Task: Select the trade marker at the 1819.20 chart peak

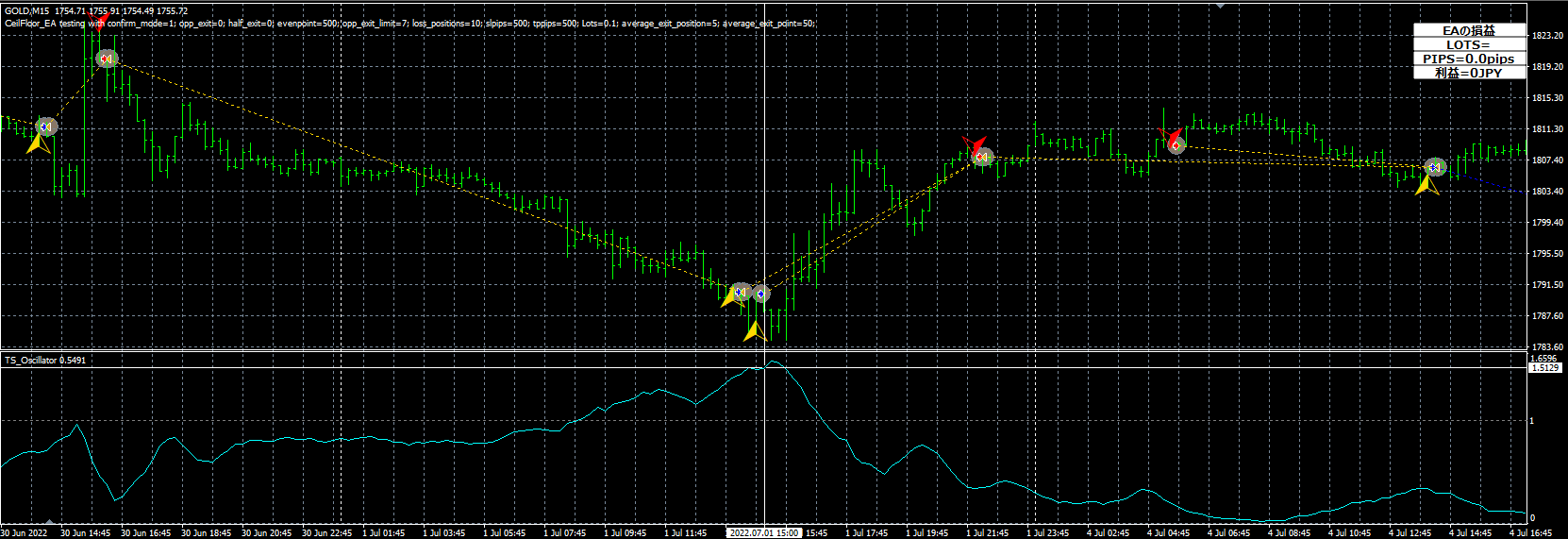Action: (107, 59)
